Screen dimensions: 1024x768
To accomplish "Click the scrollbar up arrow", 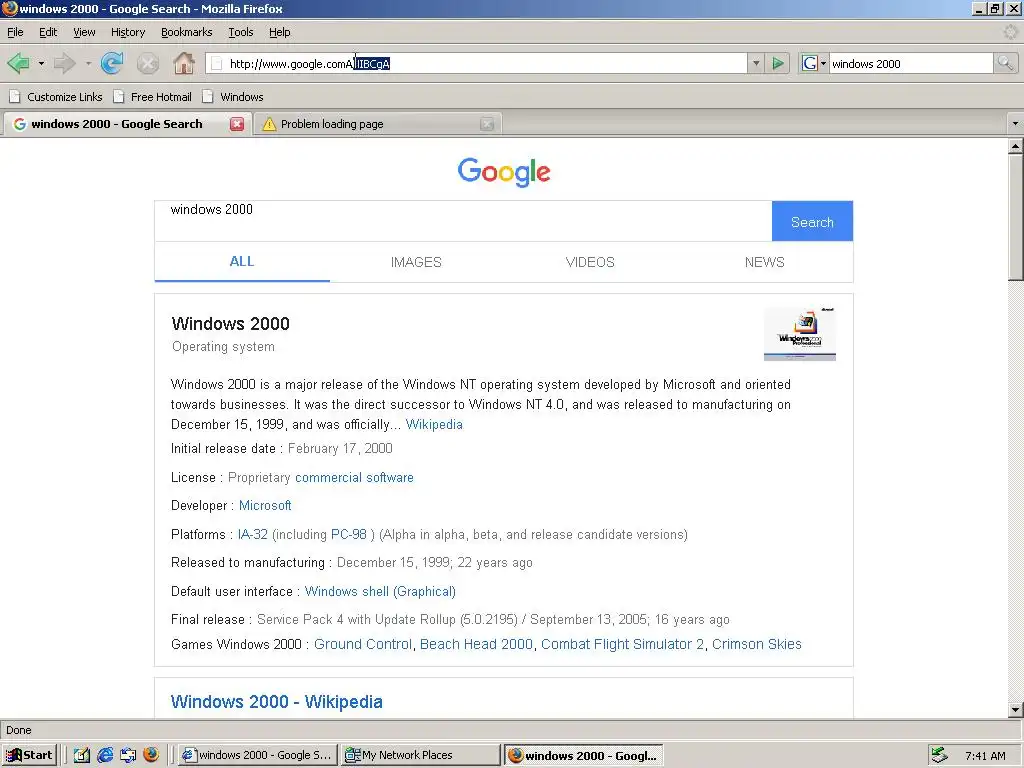I will click(x=1016, y=146).
